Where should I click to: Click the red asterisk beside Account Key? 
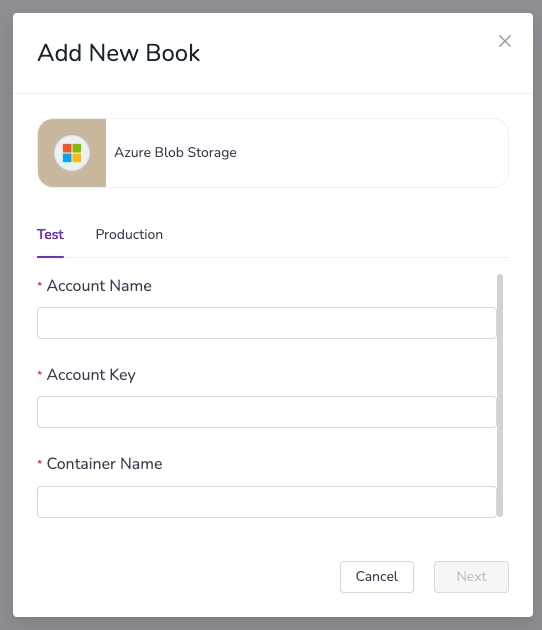pyautogui.click(x=39, y=374)
